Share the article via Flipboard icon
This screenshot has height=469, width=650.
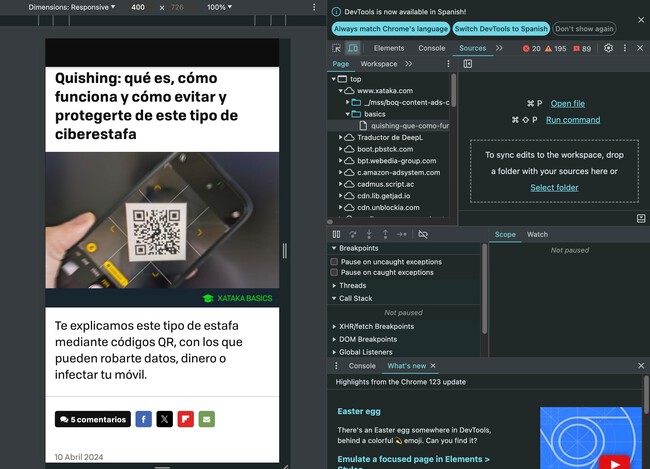(185, 419)
